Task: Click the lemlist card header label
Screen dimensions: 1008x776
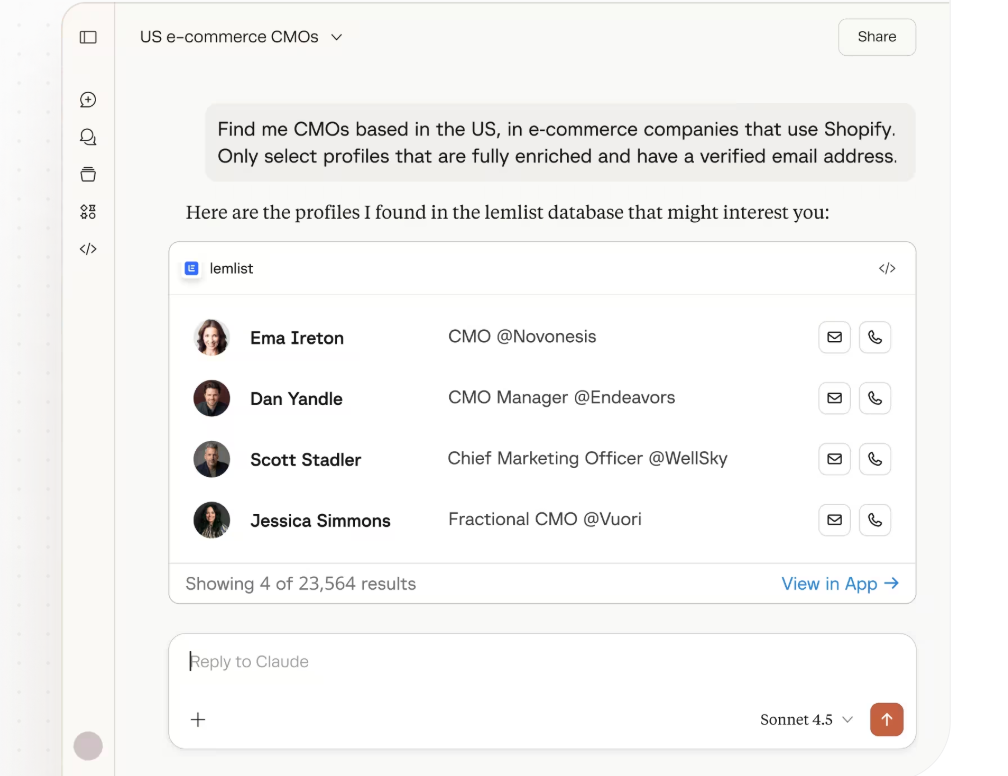Action: click(x=231, y=268)
